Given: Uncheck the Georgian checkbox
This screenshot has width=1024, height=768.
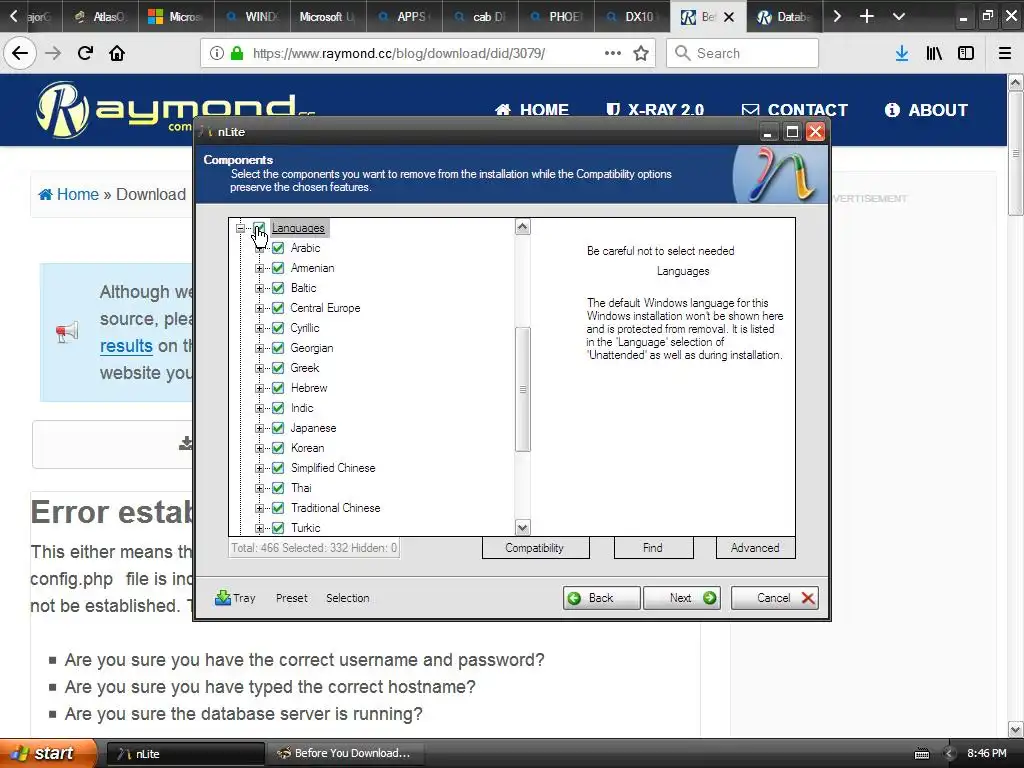Looking at the screenshot, I should tap(278, 348).
